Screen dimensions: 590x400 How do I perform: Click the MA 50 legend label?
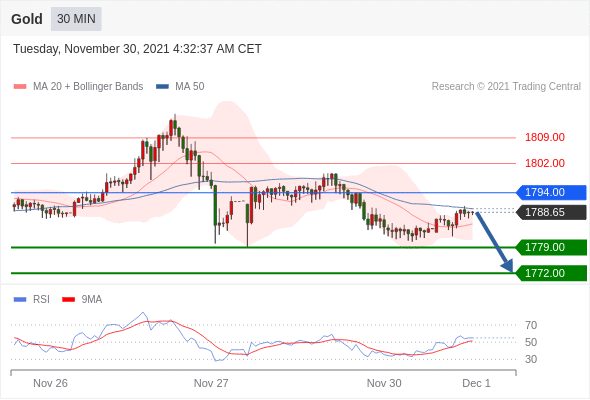click(190, 87)
